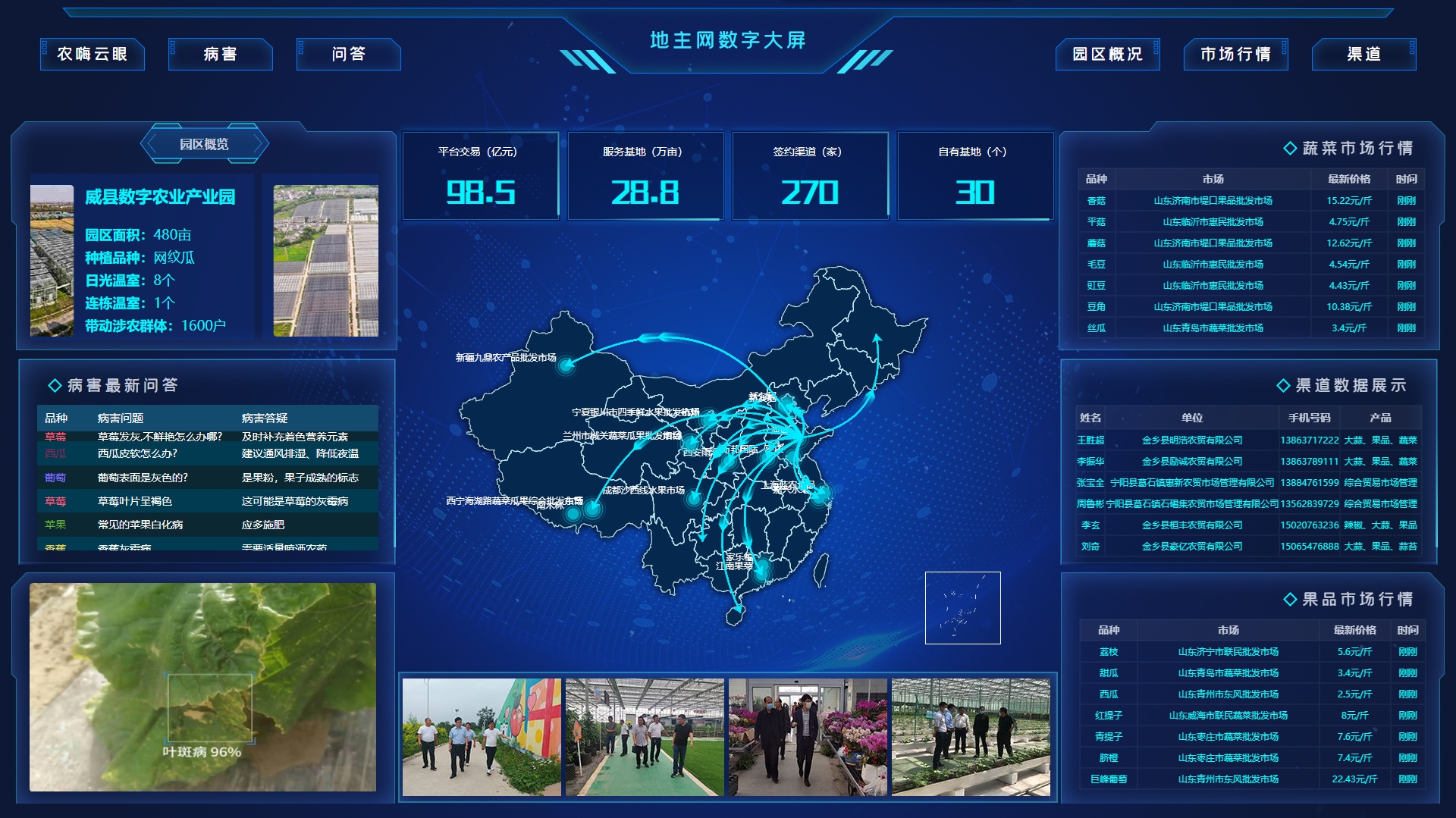Open the flower market visit photo
This screenshot has width=1456, height=818.
pyautogui.click(x=807, y=737)
